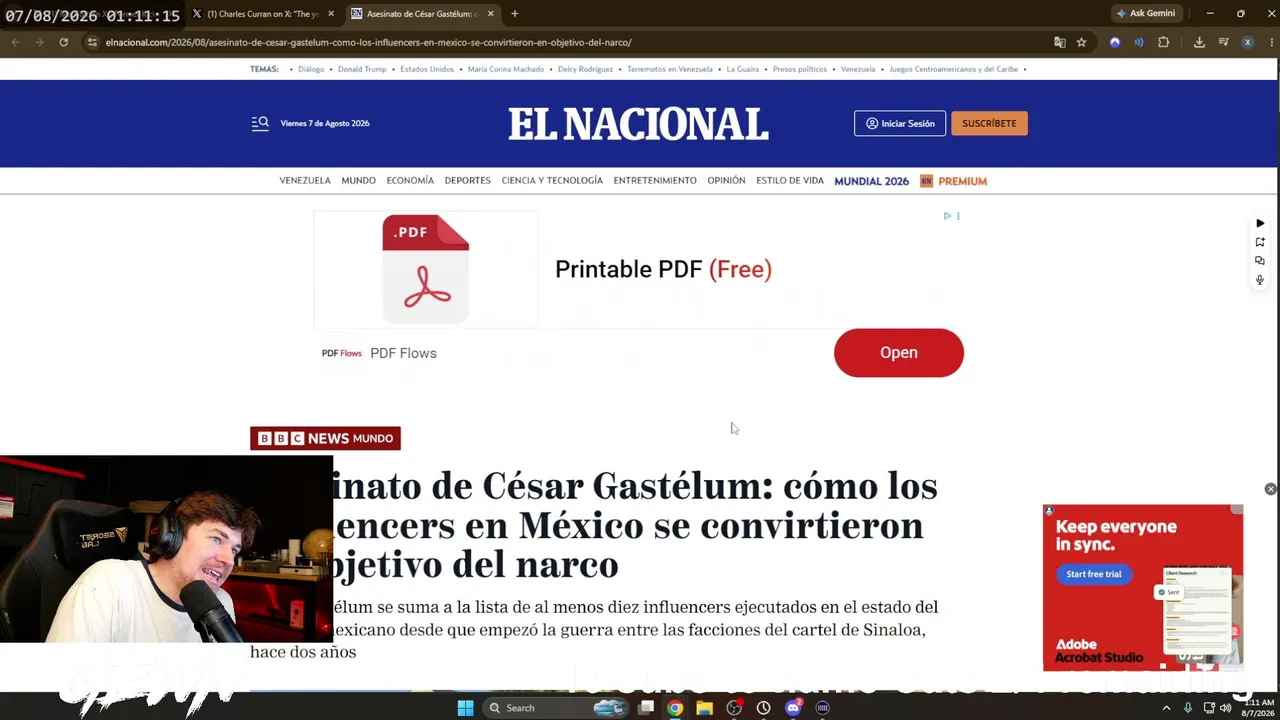Open the AdChoices icon on PDF ad
The image size is (1280, 720).
click(x=947, y=216)
